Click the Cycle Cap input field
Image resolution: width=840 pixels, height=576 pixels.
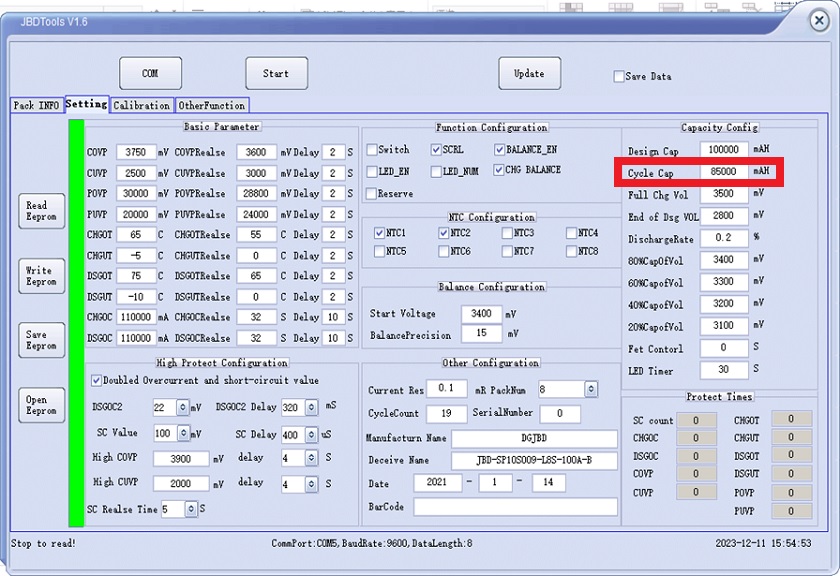pyautogui.click(x=724, y=171)
